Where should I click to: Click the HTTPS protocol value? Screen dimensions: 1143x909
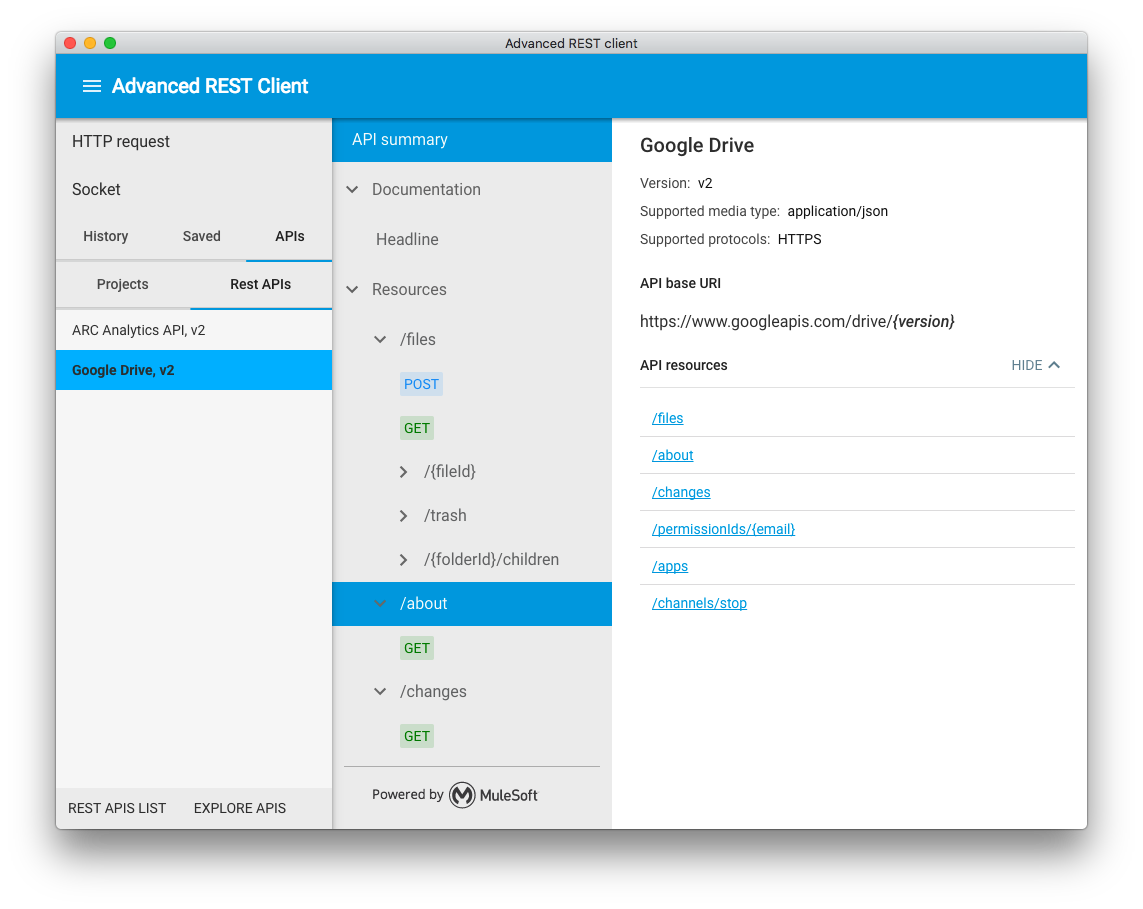pyautogui.click(x=800, y=239)
